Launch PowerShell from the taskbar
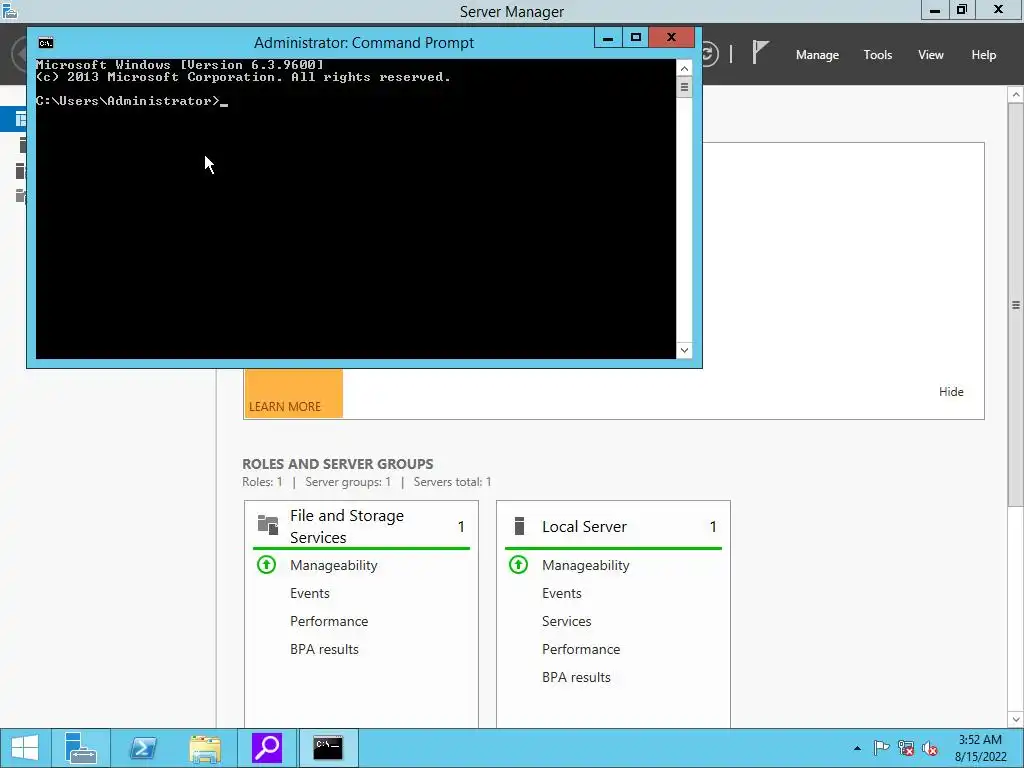Viewport: 1024px width, 768px height. click(x=142, y=748)
